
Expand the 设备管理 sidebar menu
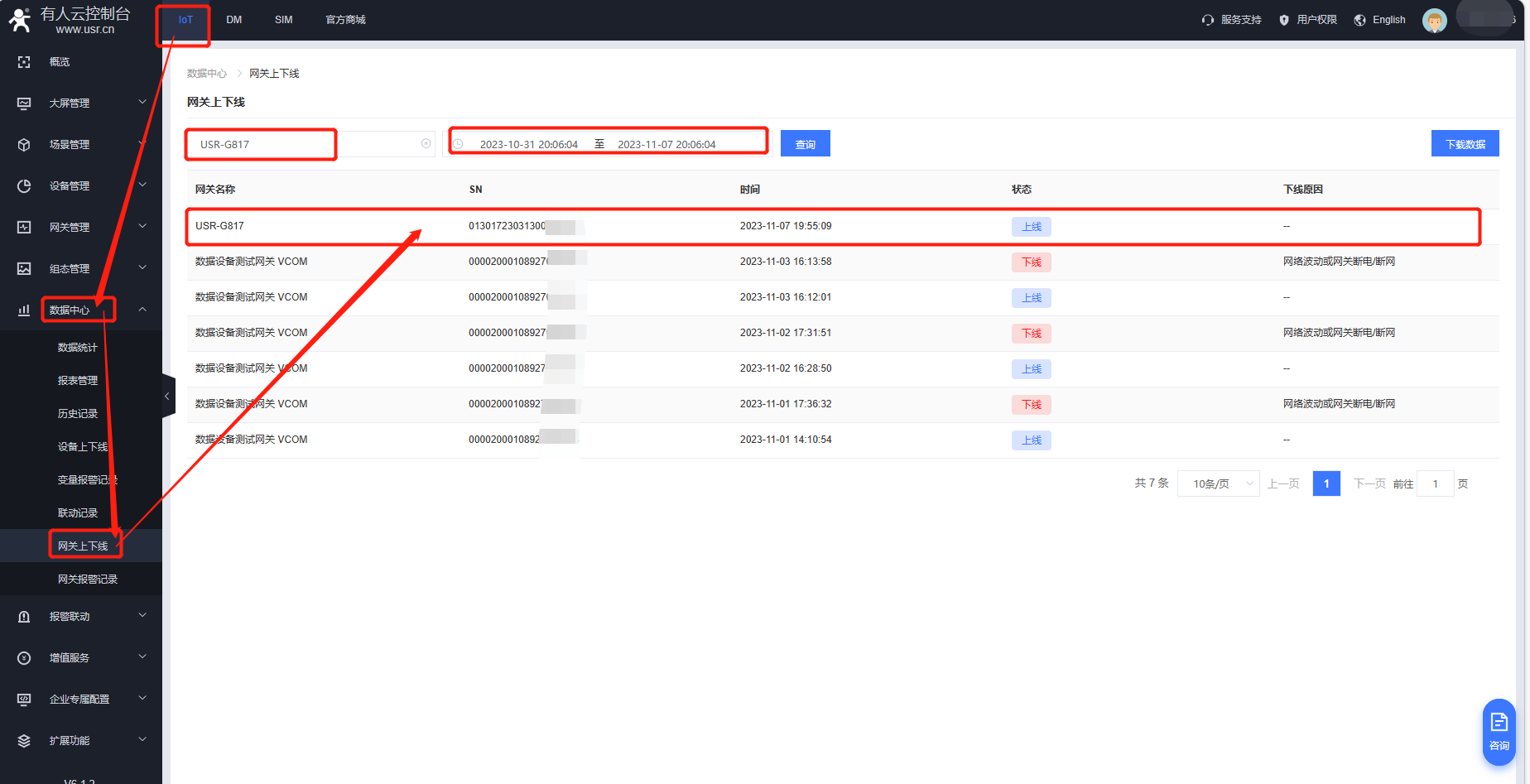click(x=81, y=185)
